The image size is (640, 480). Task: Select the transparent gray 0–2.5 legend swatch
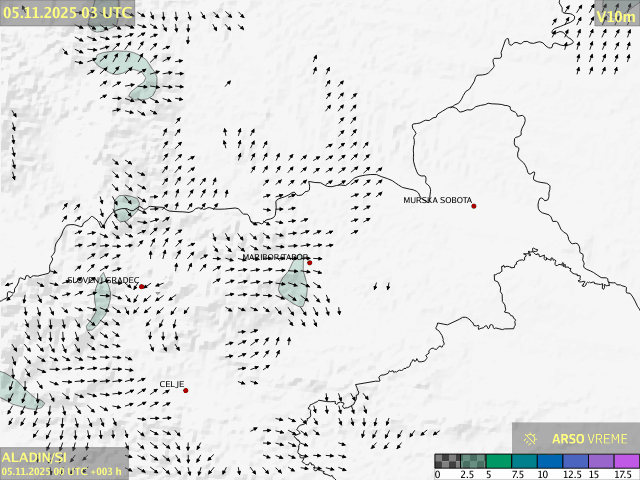pos(448,461)
